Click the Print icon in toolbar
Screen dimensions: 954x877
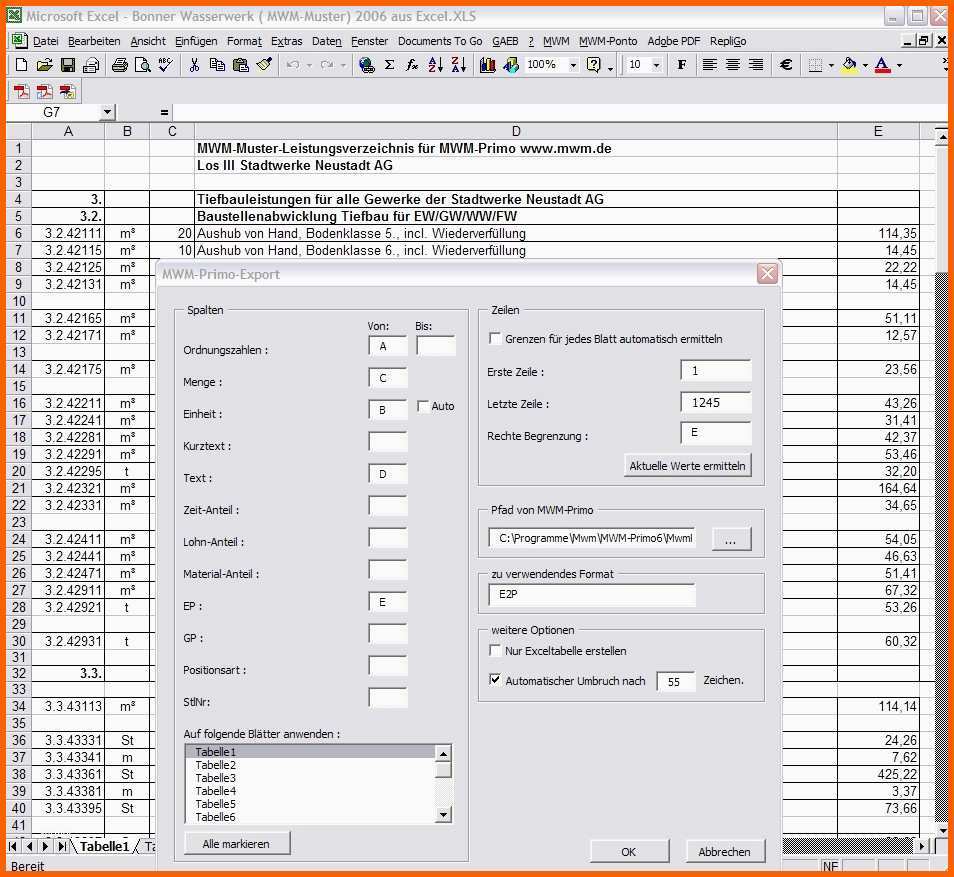119,65
